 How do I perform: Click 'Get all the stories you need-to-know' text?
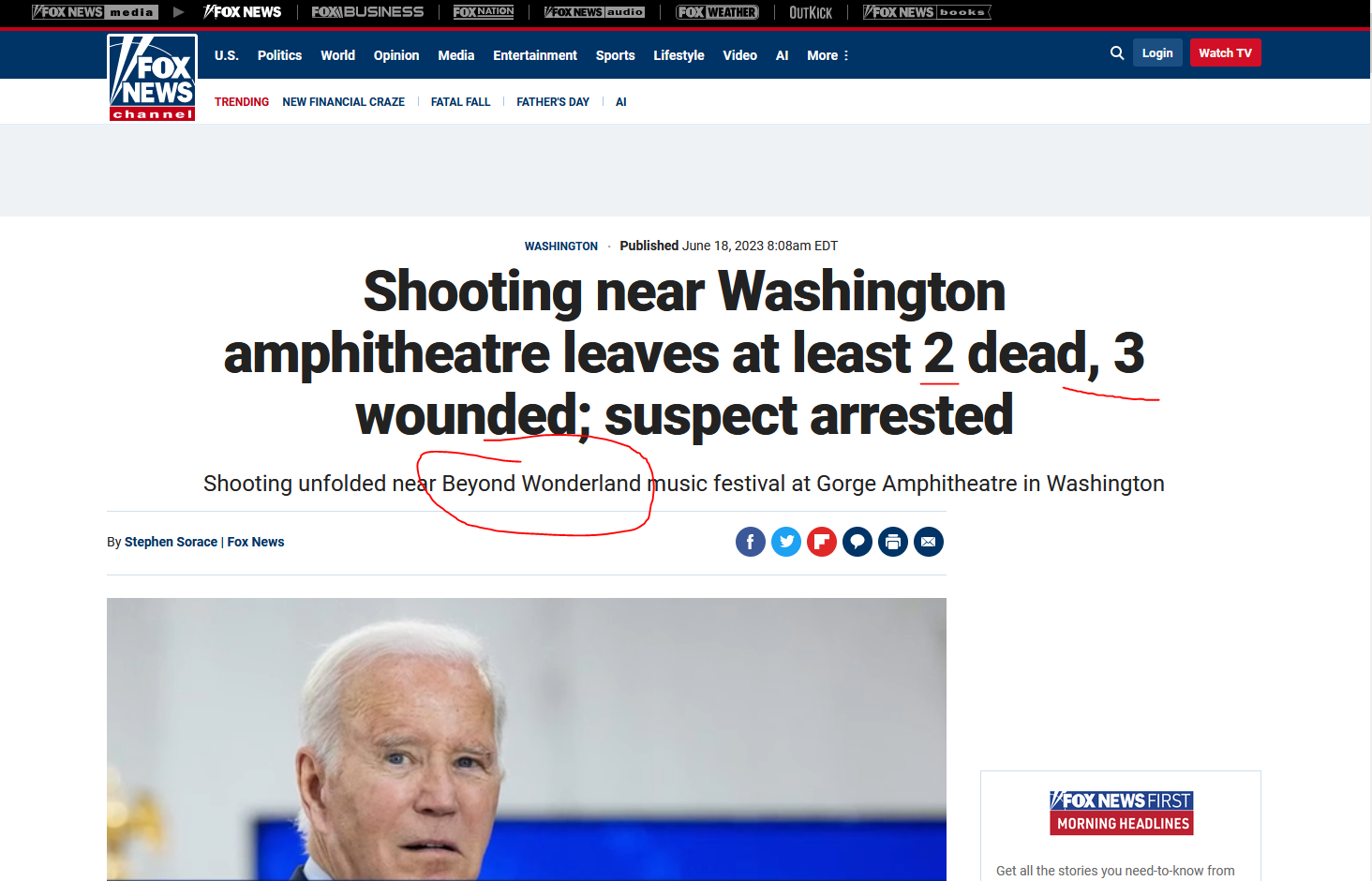(x=1115, y=871)
